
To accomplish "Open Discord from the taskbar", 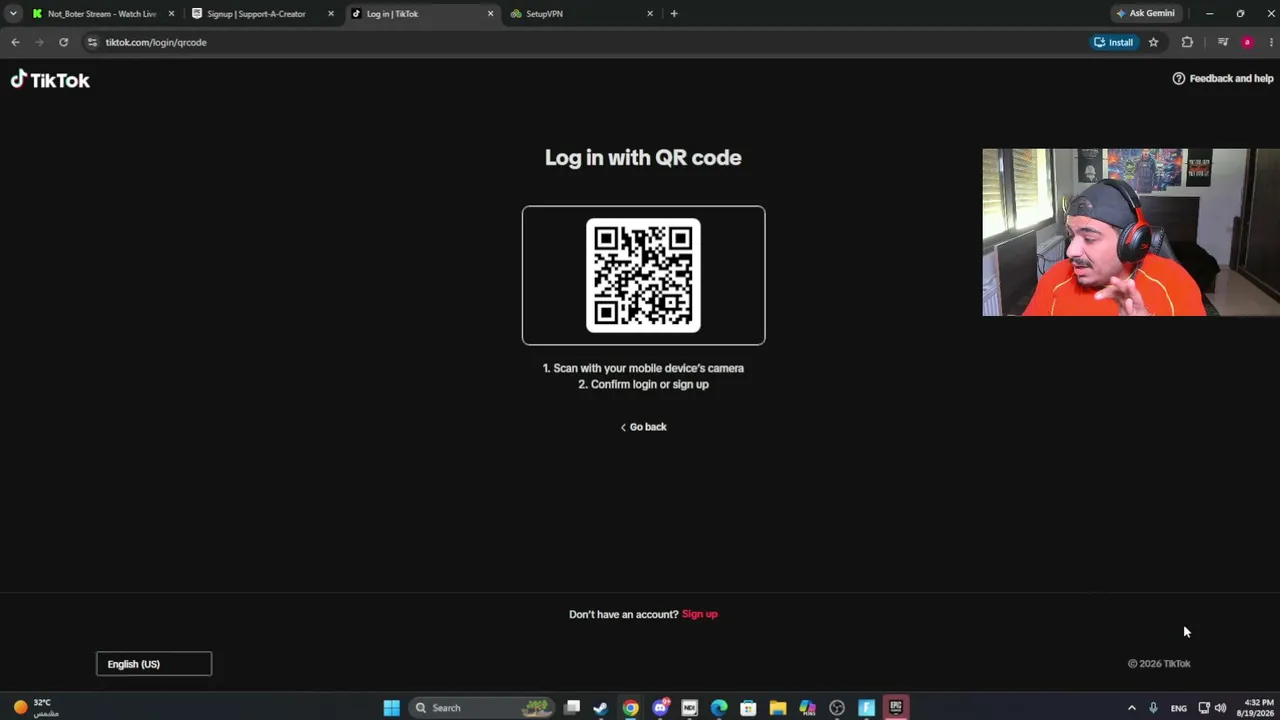I will click(x=660, y=708).
